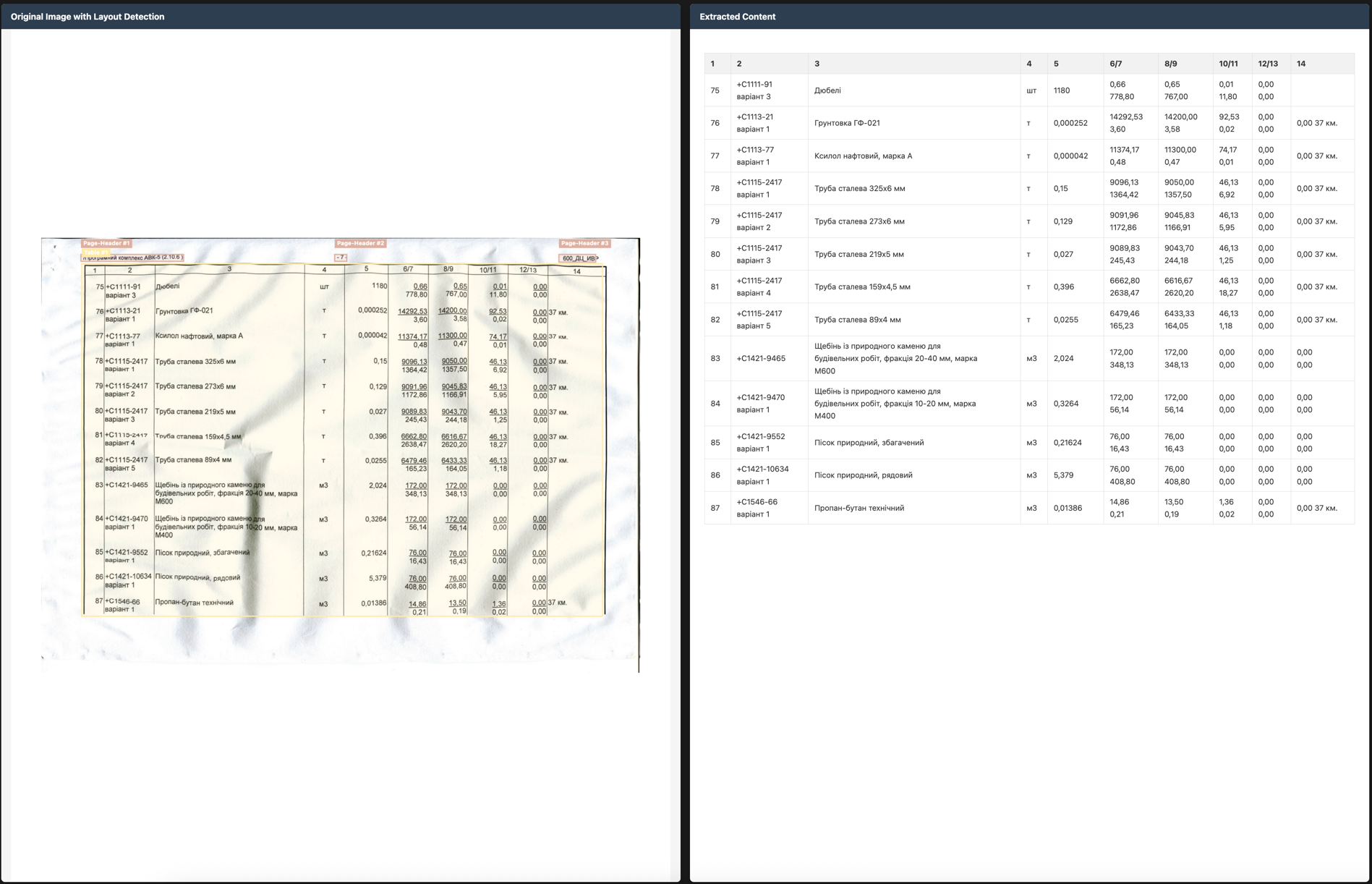Select the 'Труба сталева 325х6 мм' row
Screen dimensions: 1372x884
[859, 189]
